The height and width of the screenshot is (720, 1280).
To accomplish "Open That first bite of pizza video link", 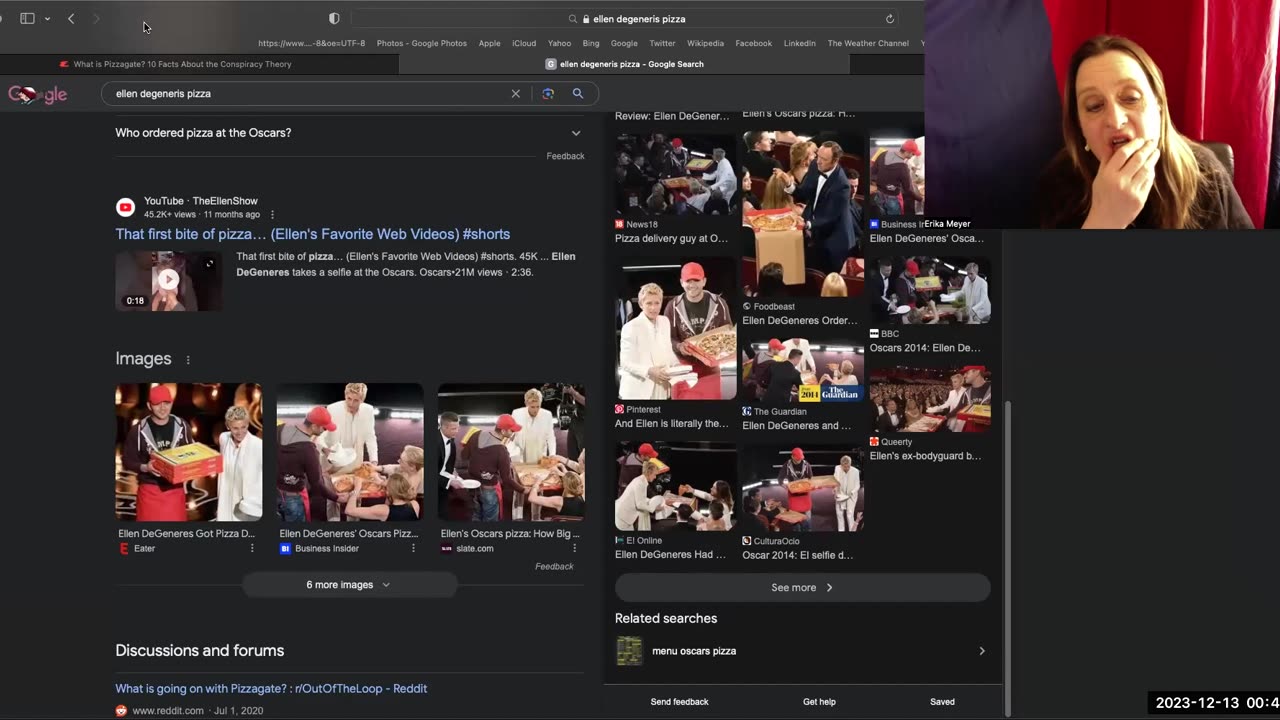I will pyautogui.click(x=313, y=234).
